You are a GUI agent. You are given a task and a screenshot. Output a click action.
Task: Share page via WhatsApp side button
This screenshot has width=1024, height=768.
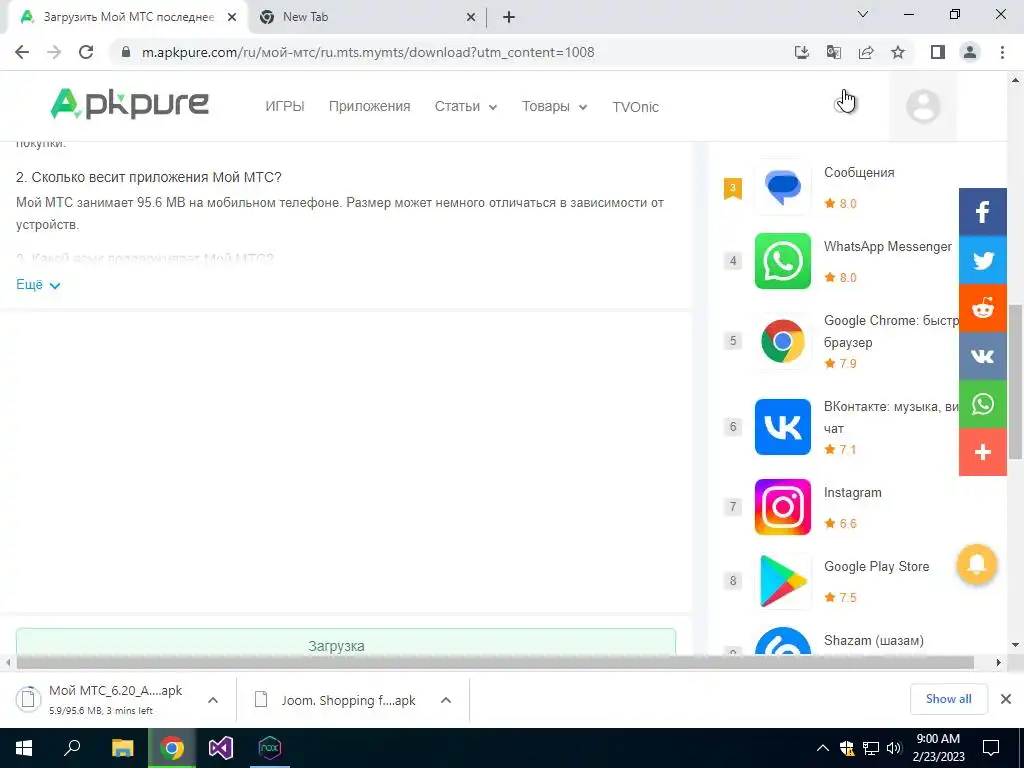click(983, 404)
